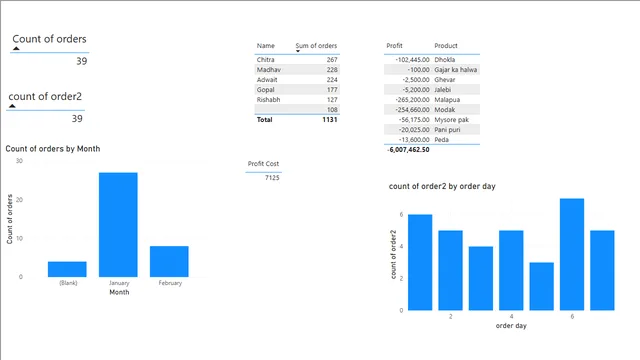
Task: Sort by the Name column header
Action: point(266,46)
